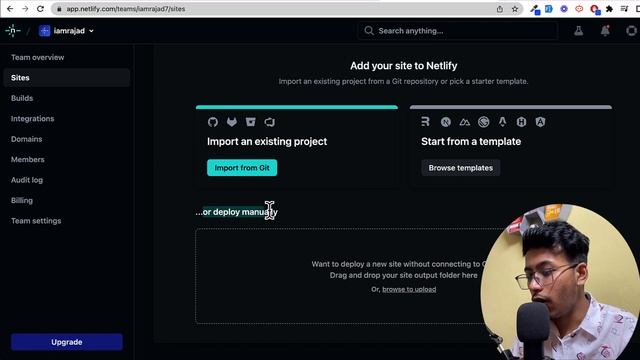Viewport: 640px width, 360px height.
Task: Click the Next.js template icon
Action: 446,122
